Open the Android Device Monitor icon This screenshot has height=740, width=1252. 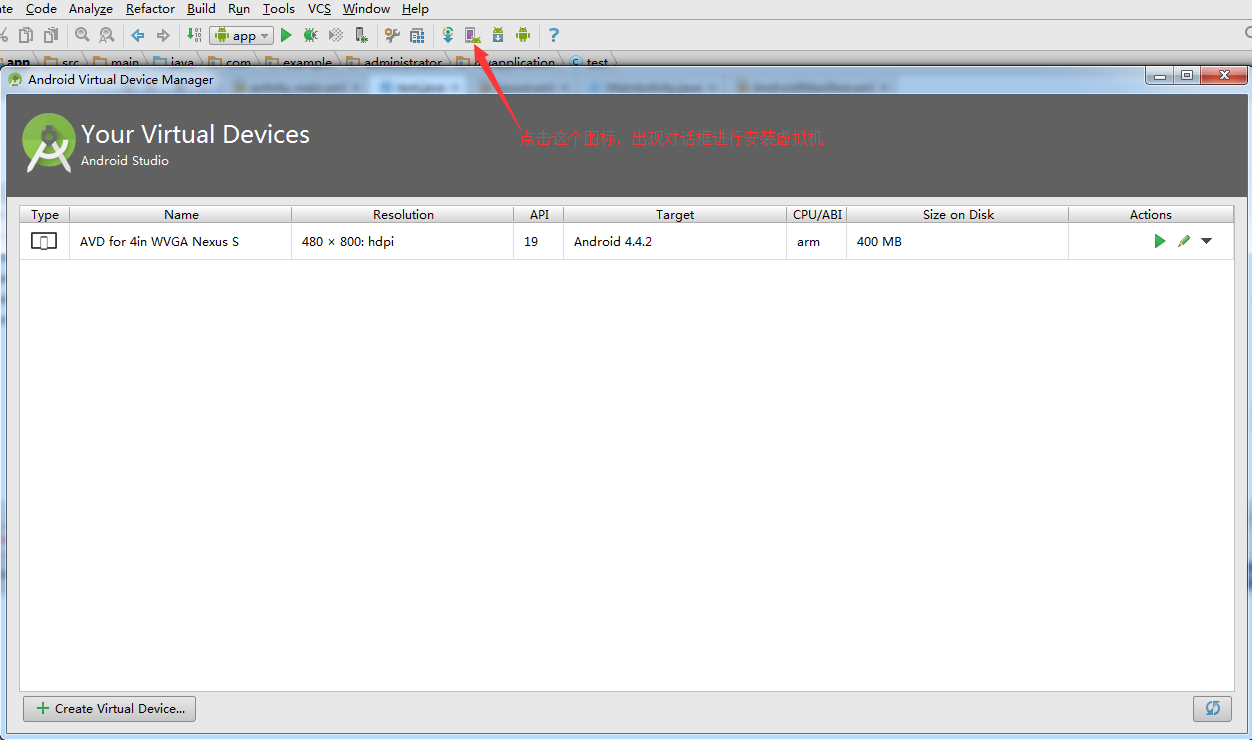click(523, 35)
